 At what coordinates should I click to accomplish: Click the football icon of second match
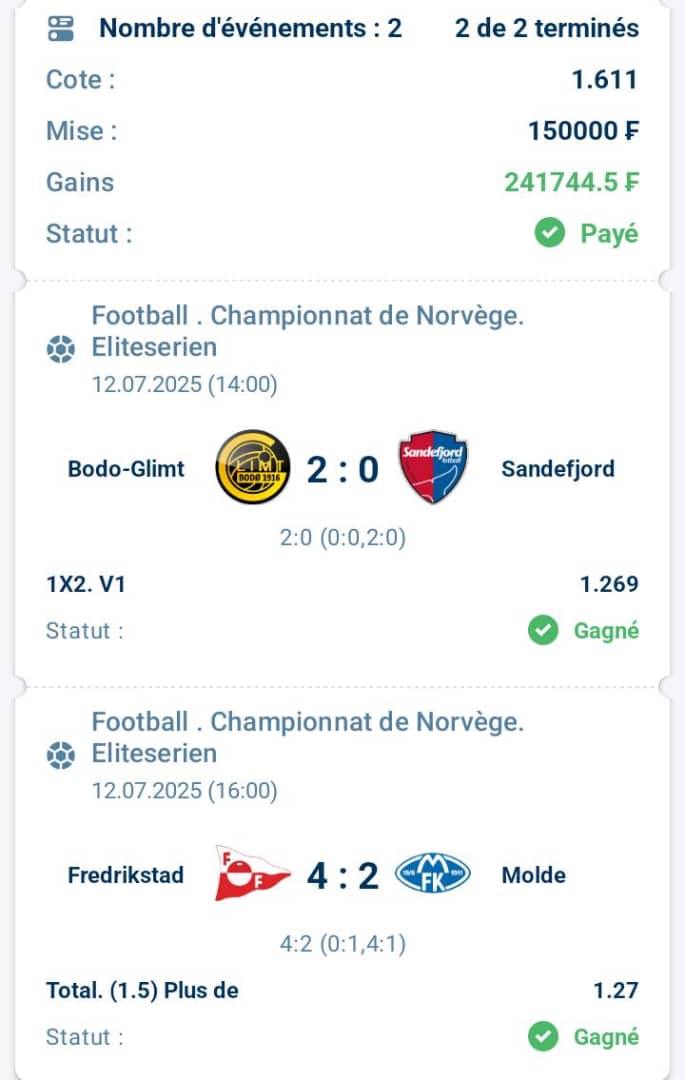point(61,755)
